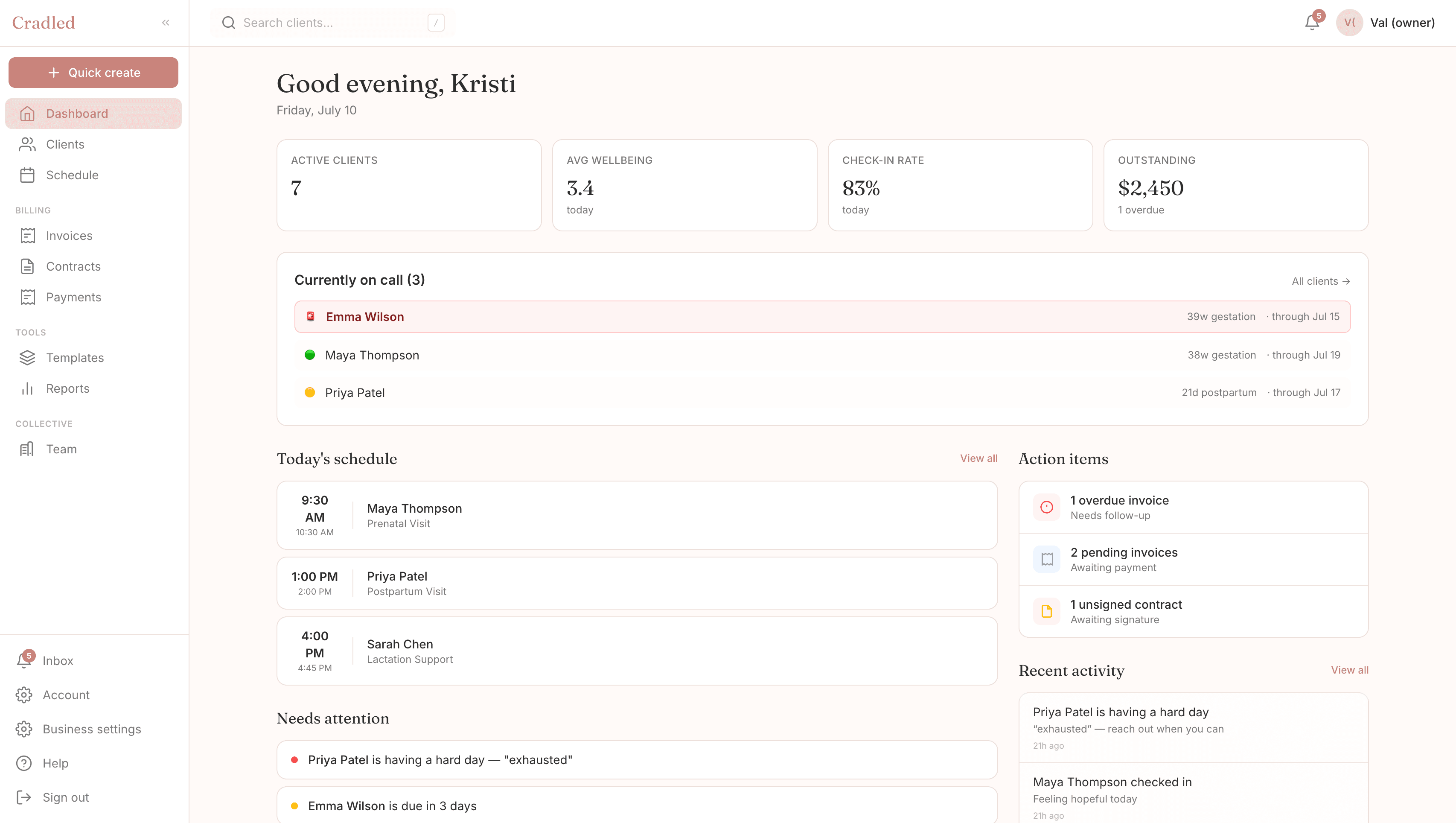Click the search magnifier icon
Image resolution: width=1456 pixels, height=823 pixels.
[228, 23]
